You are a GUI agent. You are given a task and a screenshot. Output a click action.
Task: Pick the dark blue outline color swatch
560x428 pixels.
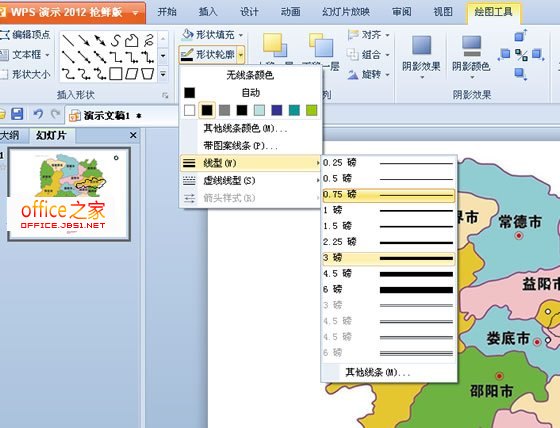click(277, 110)
